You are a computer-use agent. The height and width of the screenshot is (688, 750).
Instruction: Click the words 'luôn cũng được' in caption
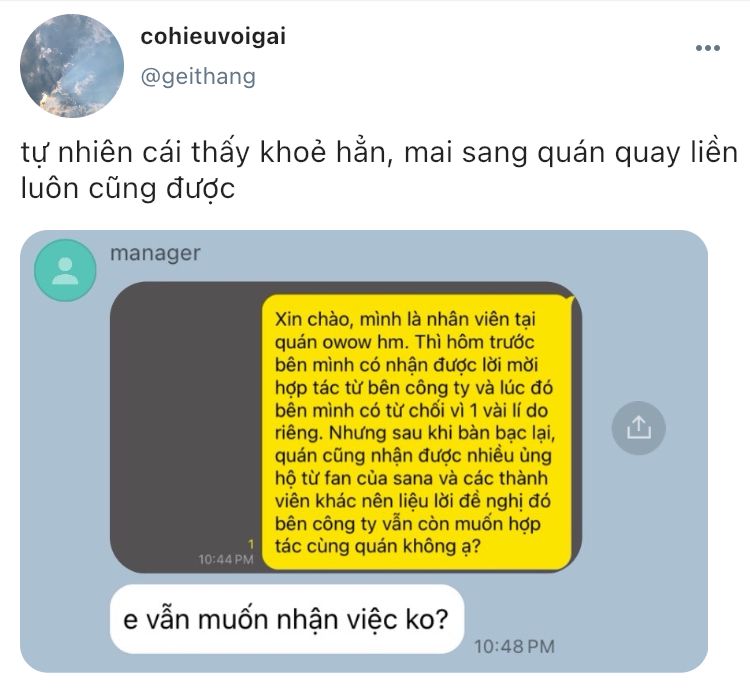point(128,188)
